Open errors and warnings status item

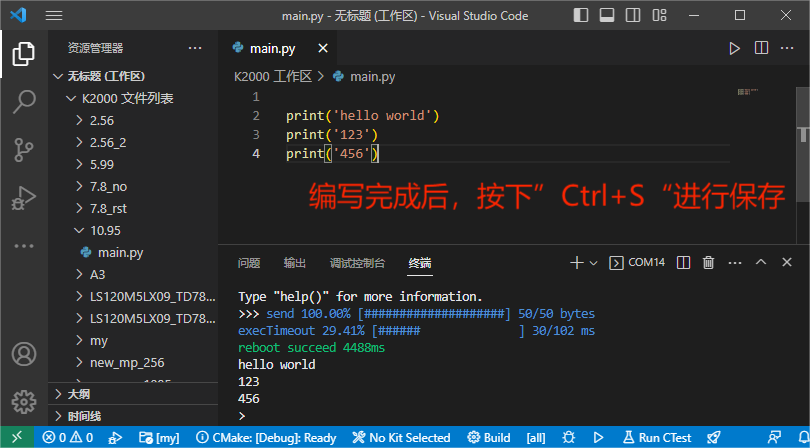coord(68,438)
